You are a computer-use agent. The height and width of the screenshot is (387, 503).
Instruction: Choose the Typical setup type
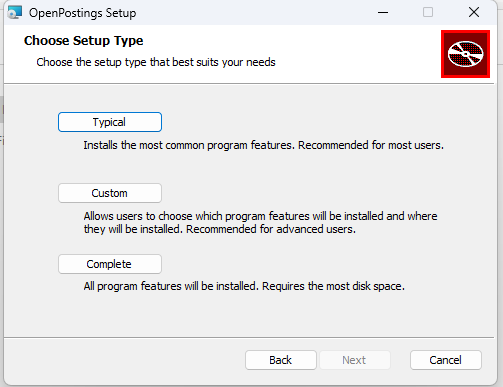click(110, 122)
